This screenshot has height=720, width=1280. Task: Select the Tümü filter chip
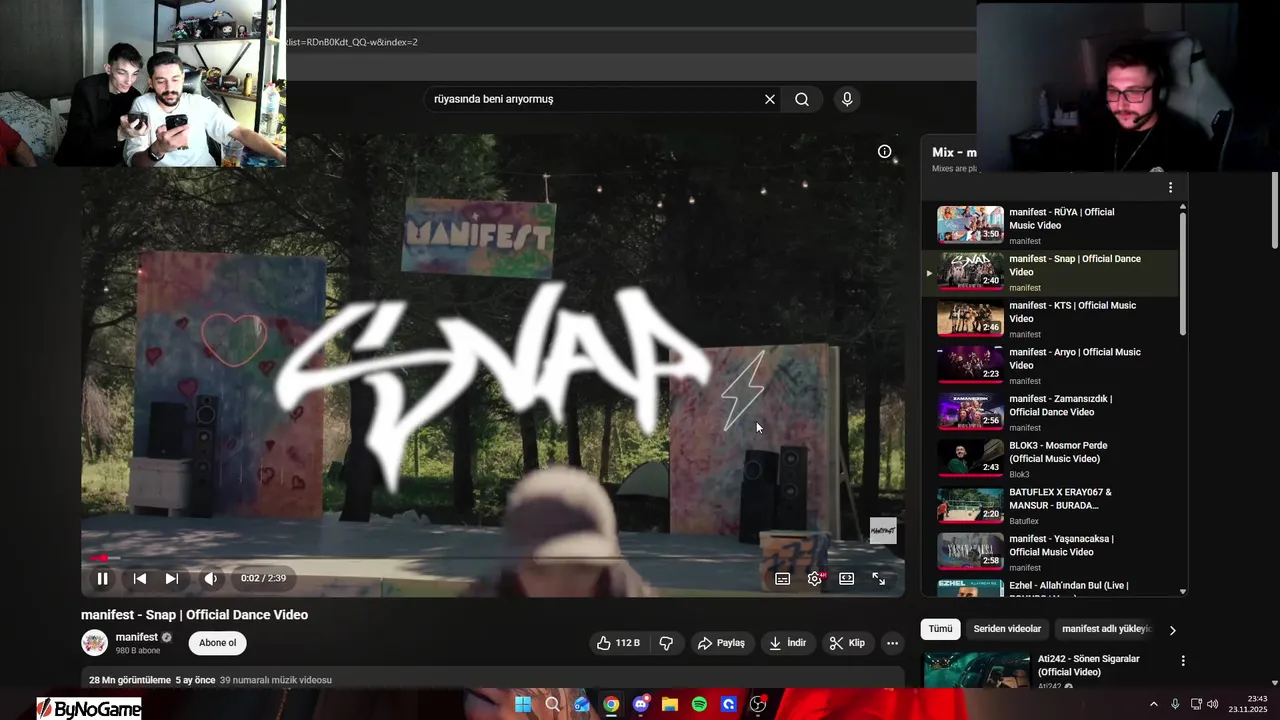tap(940, 629)
